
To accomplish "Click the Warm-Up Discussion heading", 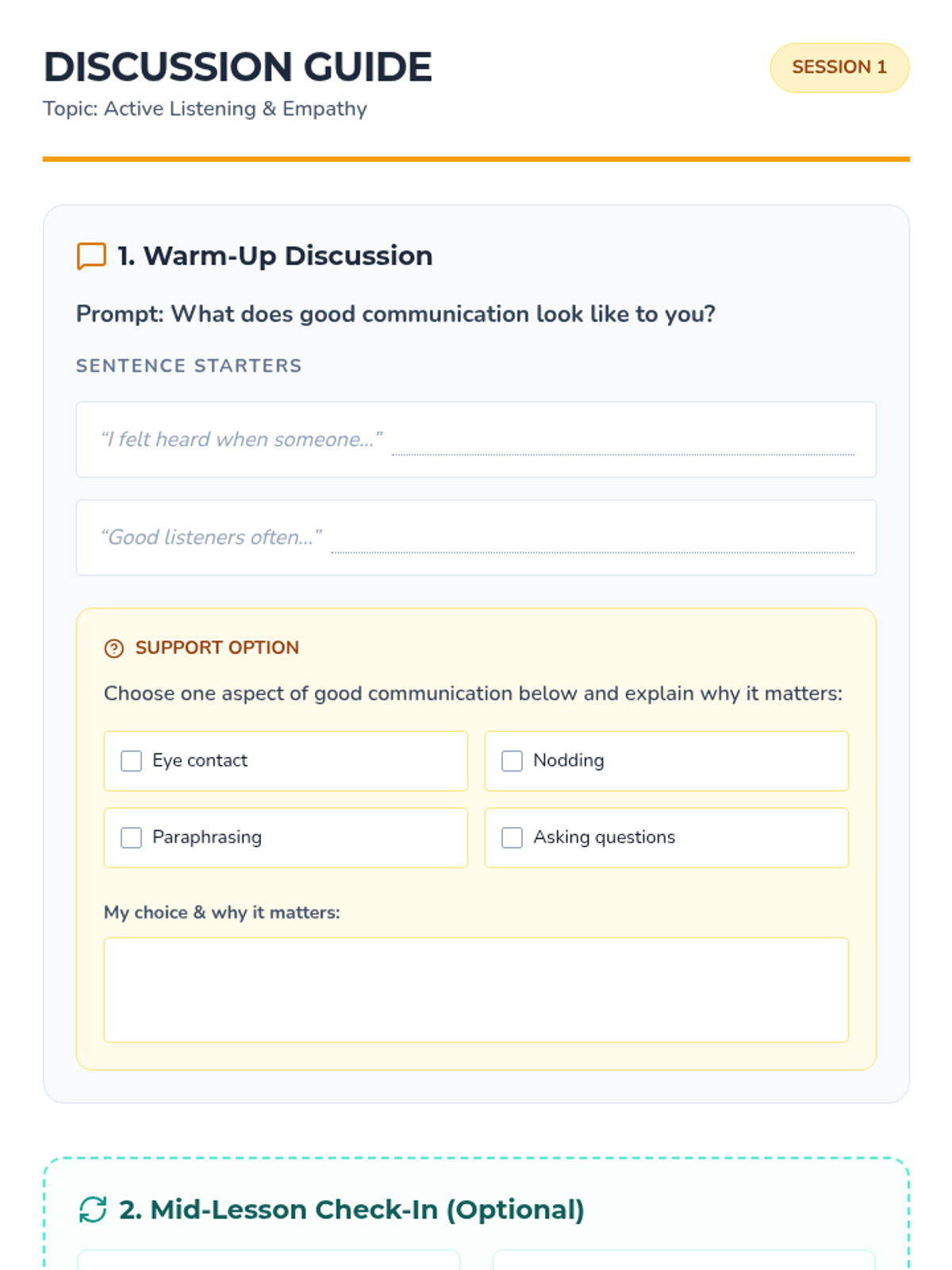I will 274,256.
